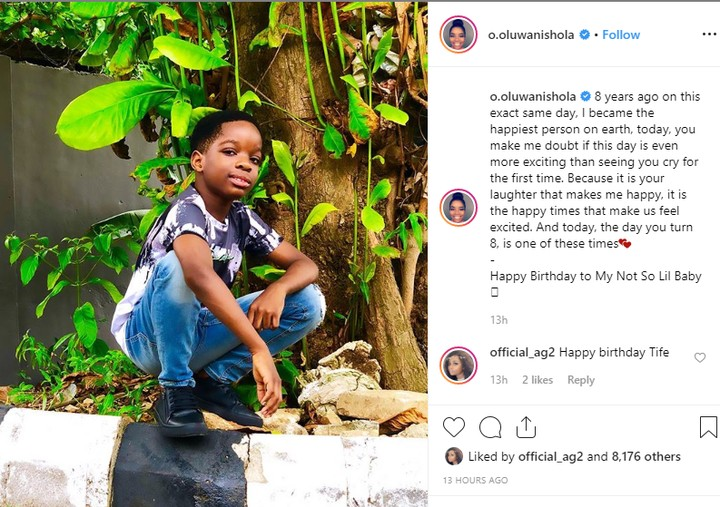
Task: Reply to the official_ag2 comment
Action: pyautogui.click(x=581, y=380)
